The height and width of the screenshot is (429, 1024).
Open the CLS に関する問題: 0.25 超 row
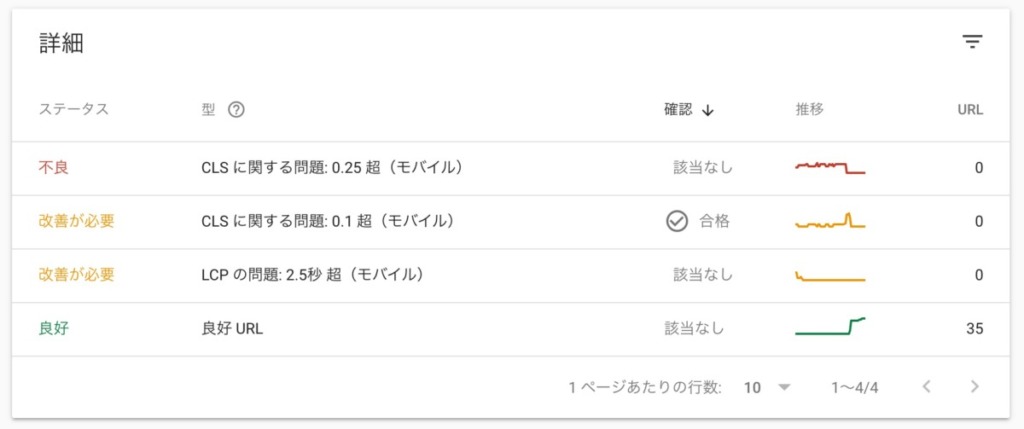click(511, 168)
